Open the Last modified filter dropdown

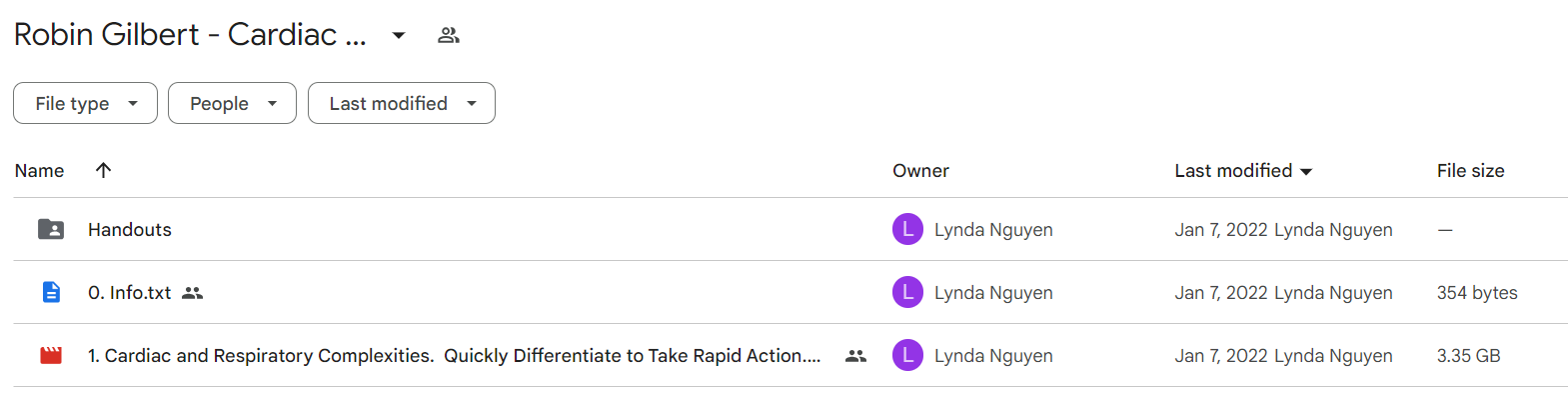[x=401, y=103]
